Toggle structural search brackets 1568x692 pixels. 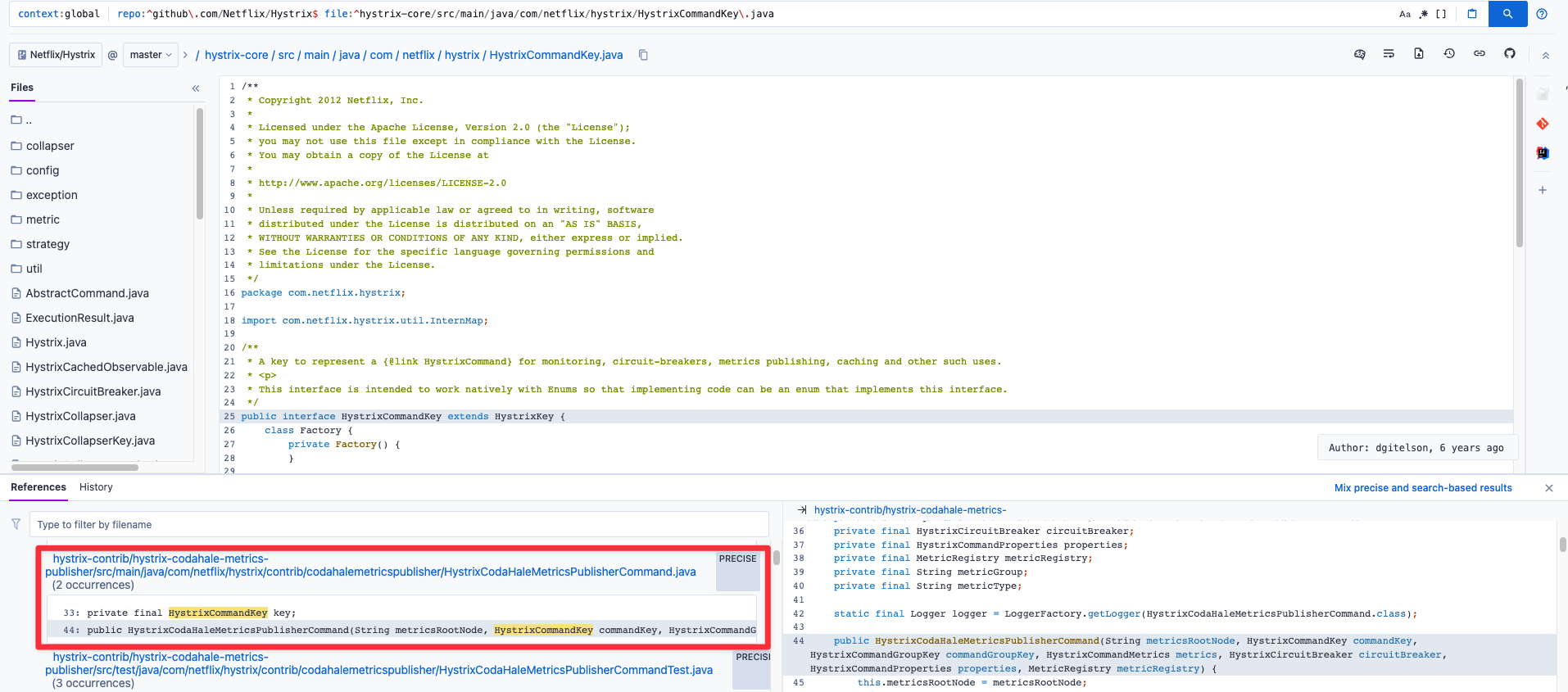(1441, 14)
